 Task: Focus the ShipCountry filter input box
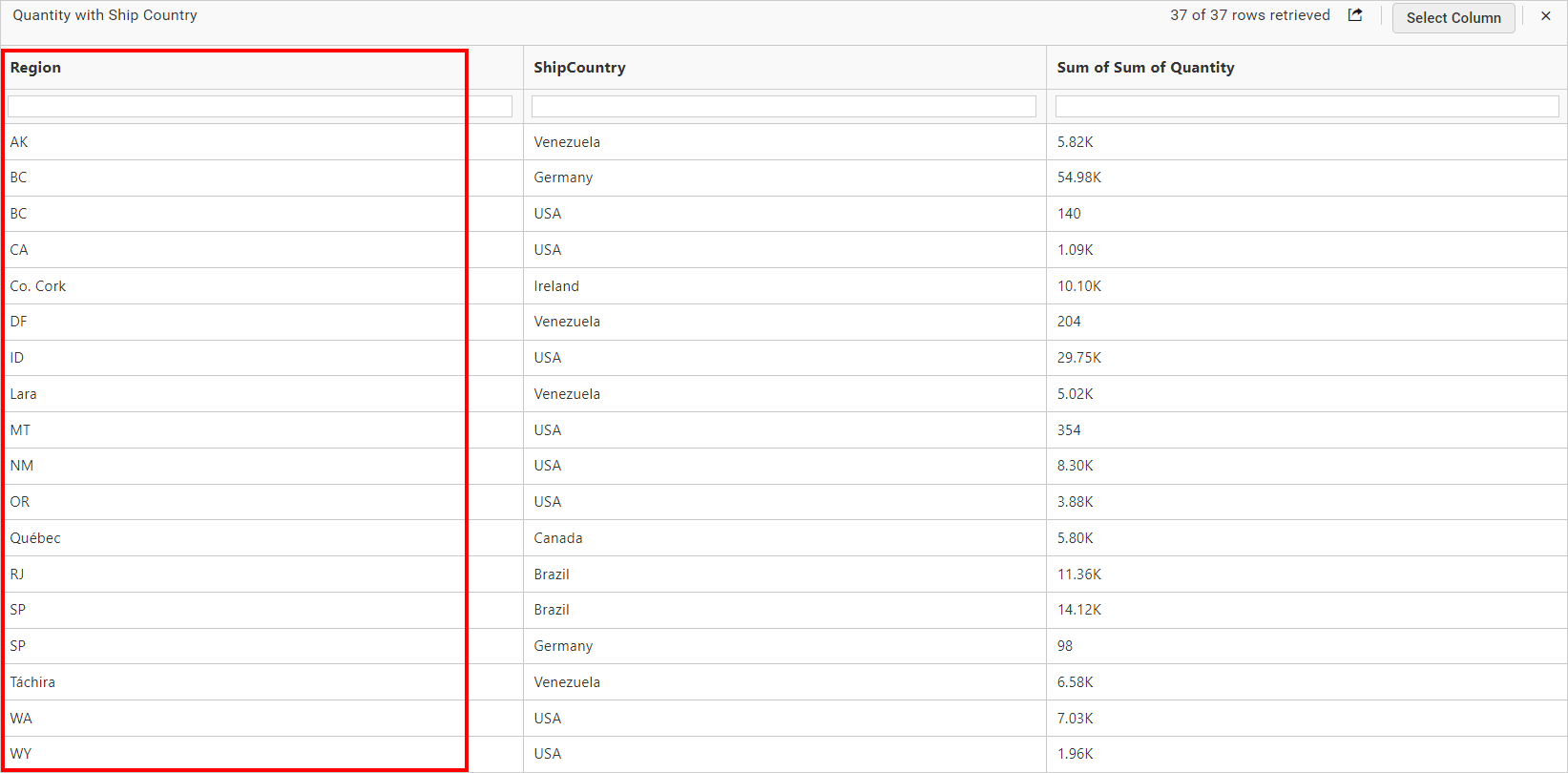click(784, 106)
